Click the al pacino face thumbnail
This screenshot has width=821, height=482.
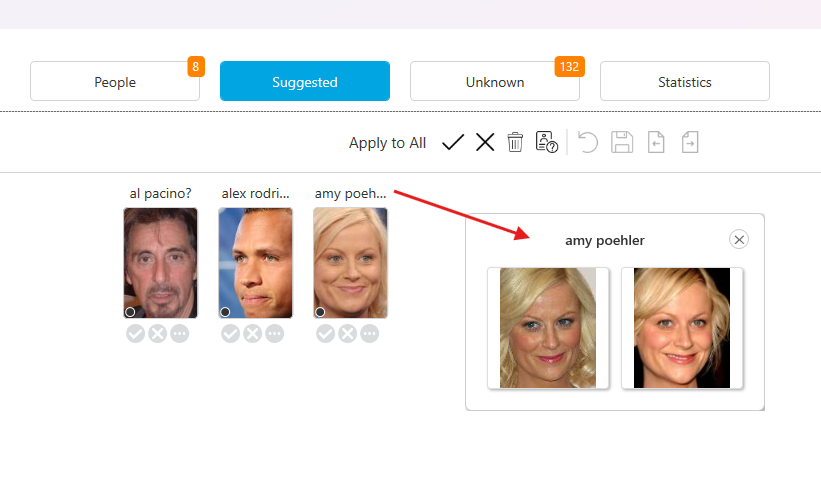point(160,263)
